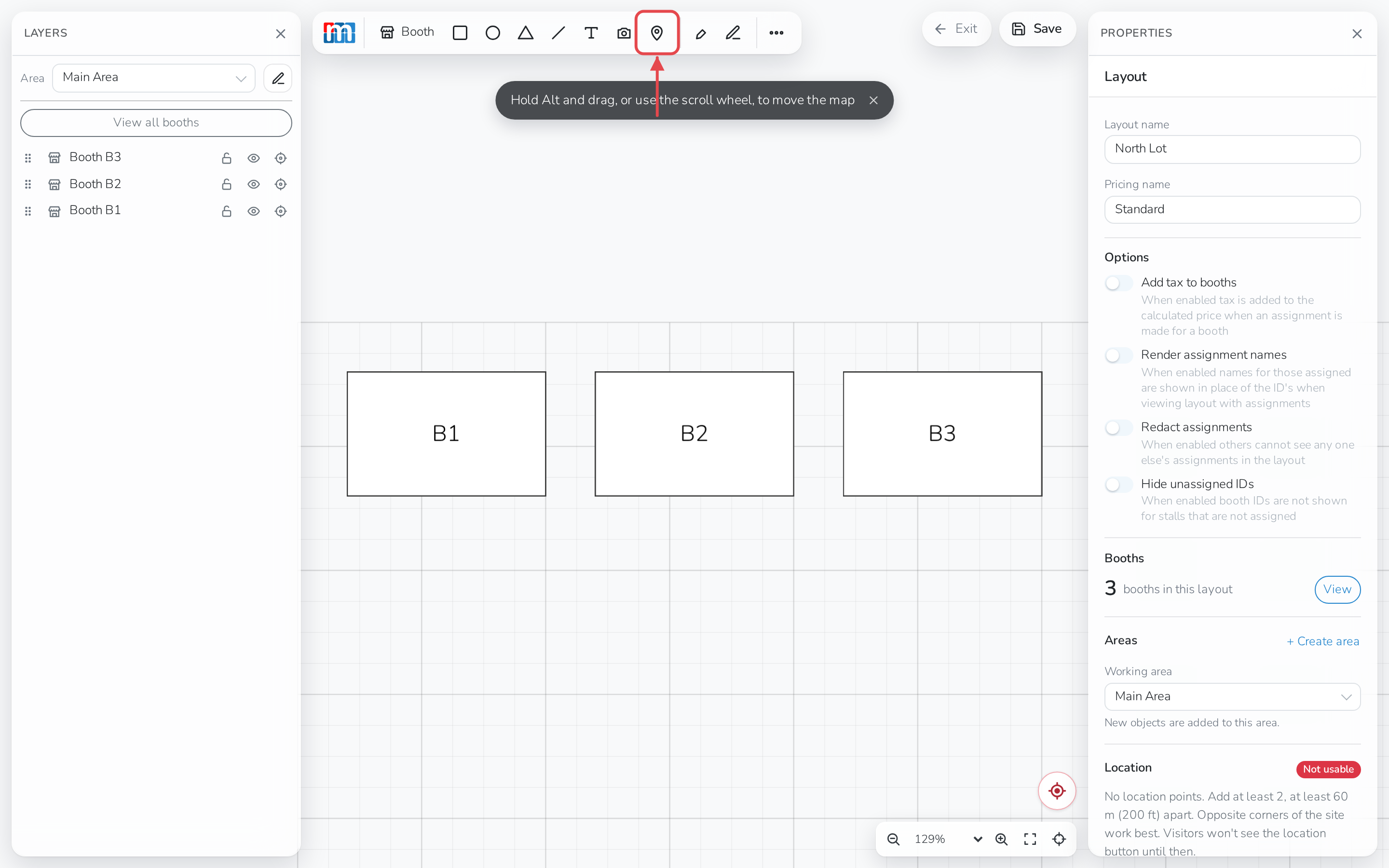Viewport: 1389px width, 868px height.
Task: Select the Line drawing tool
Action: (x=558, y=33)
